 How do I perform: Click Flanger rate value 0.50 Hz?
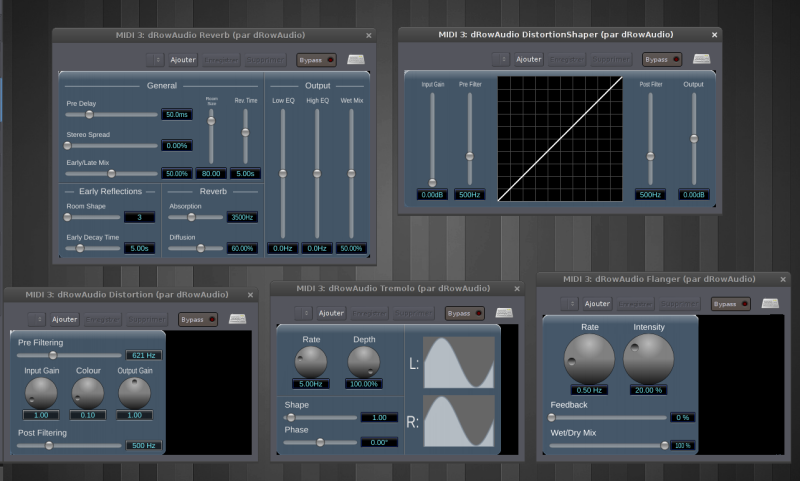pos(589,390)
